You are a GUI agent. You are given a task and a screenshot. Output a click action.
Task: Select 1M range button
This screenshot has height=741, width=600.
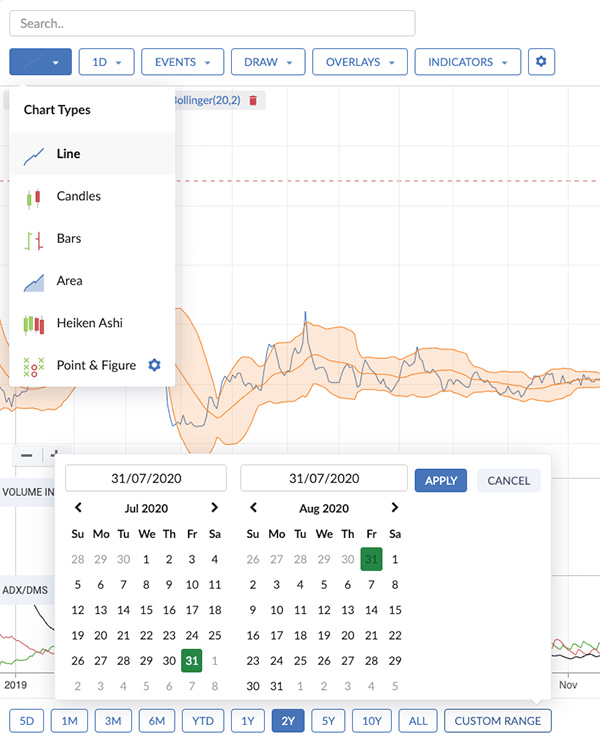pyautogui.click(x=69, y=721)
